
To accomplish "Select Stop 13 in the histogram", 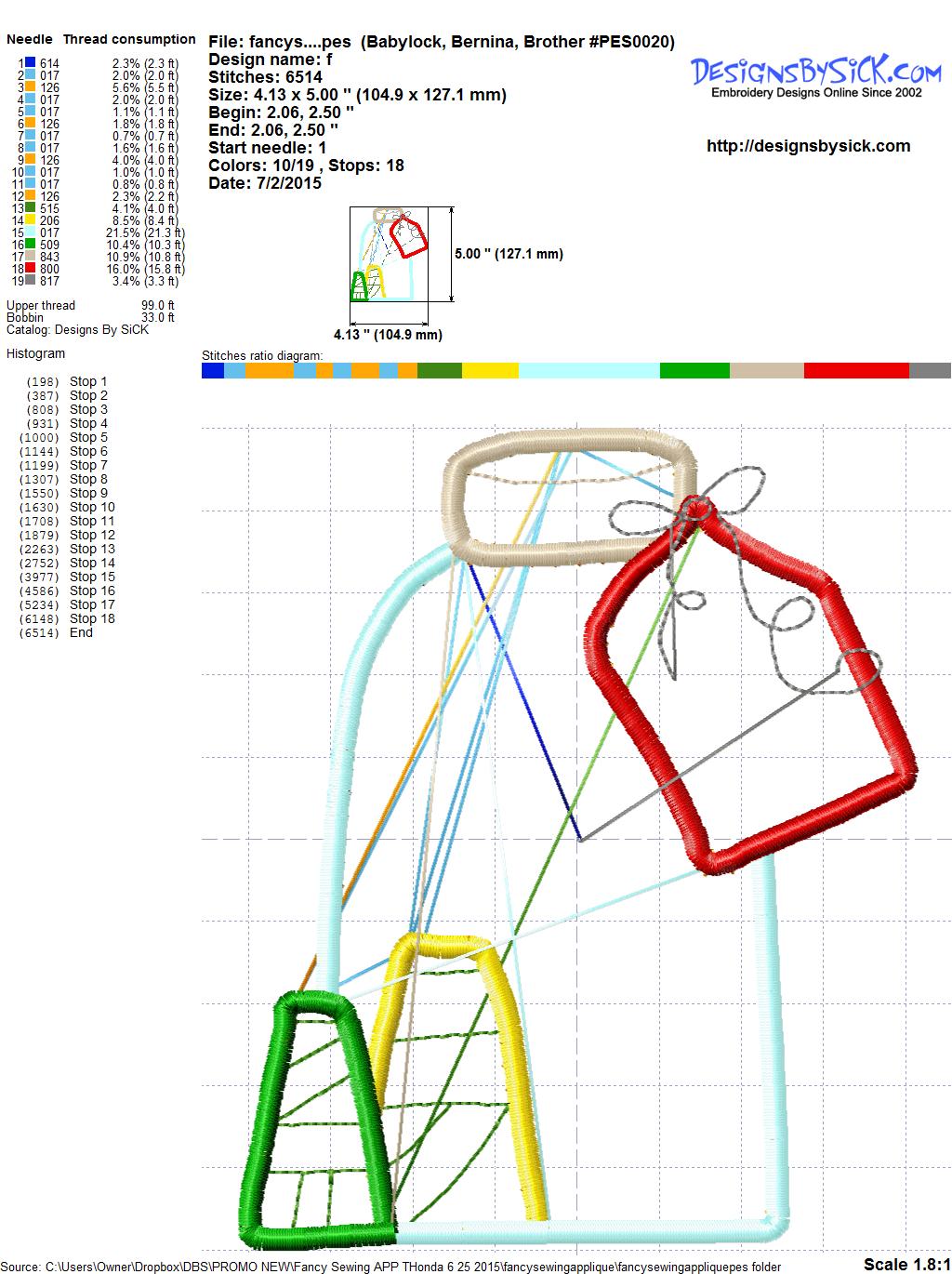I will pyautogui.click(x=91, y=549).
